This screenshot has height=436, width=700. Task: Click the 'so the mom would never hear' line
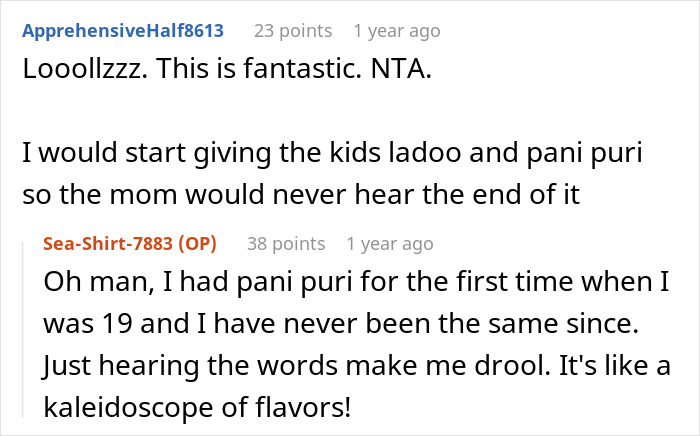pyautogui.click(x=301, y=194)
